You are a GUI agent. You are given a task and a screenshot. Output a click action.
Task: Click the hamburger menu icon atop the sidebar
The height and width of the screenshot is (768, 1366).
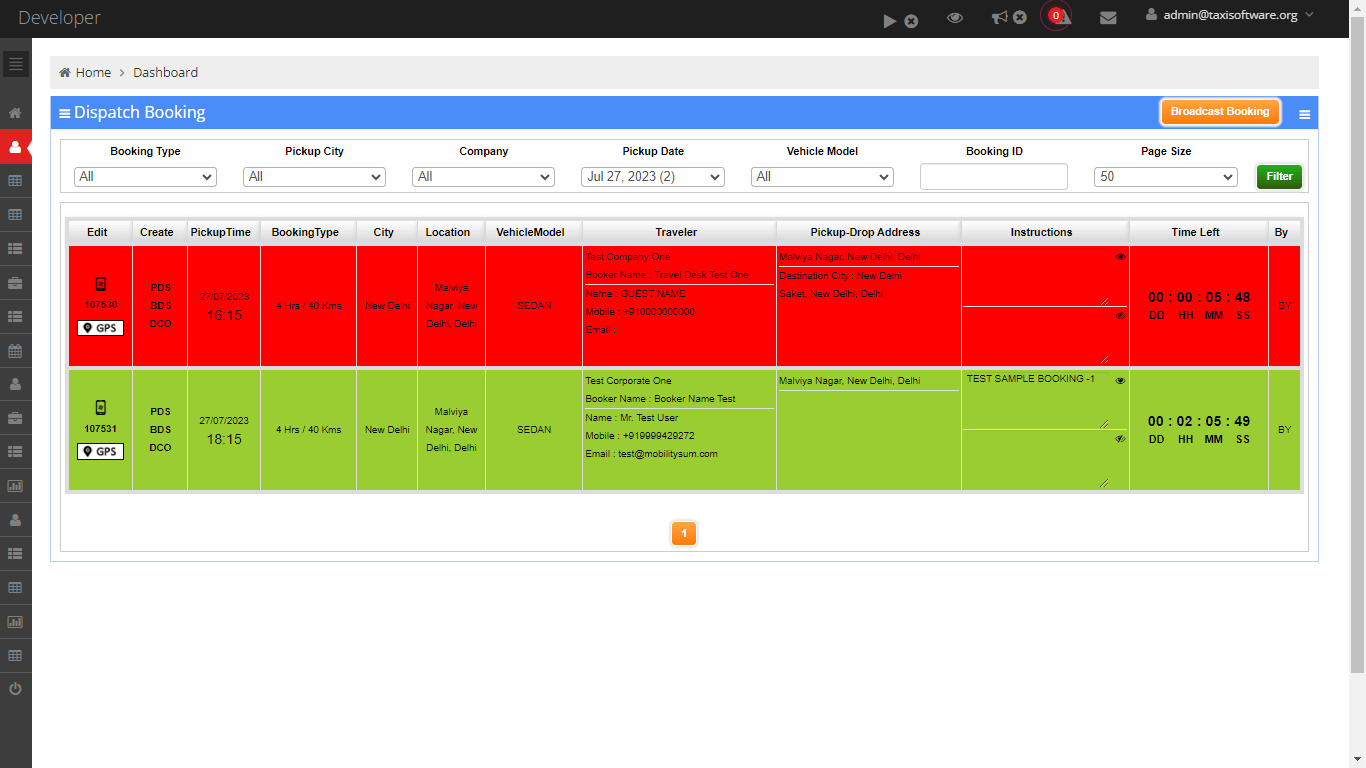pos(15,65)
